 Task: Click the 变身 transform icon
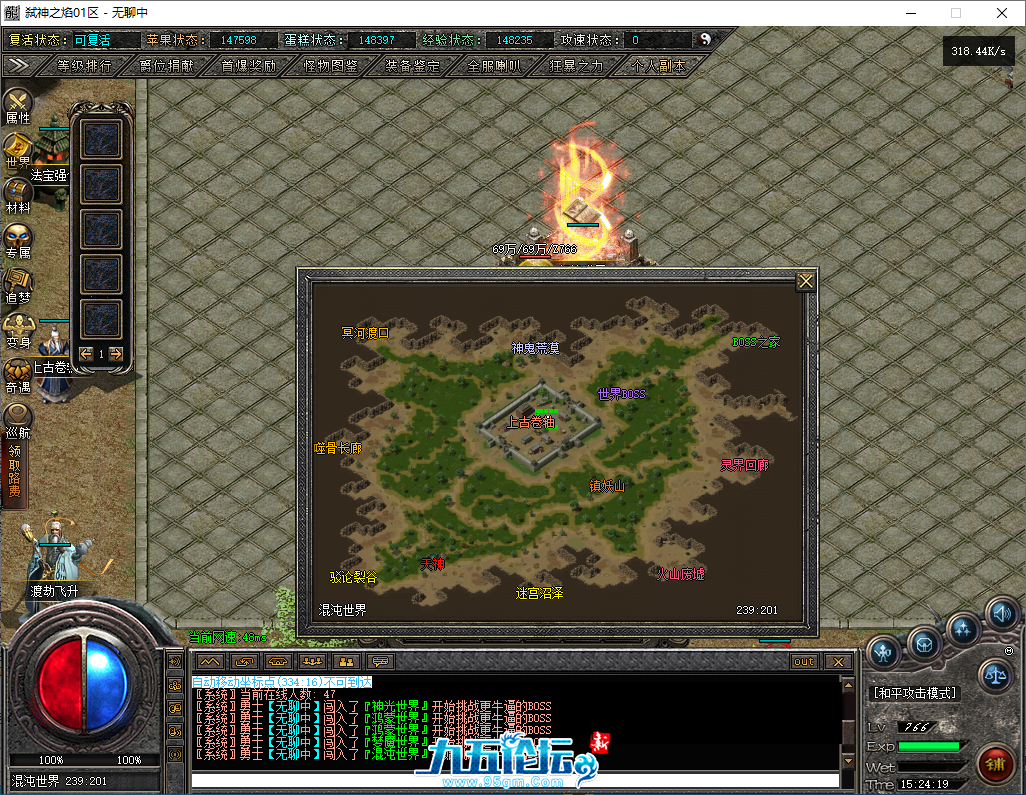click(x=18, y=329)
